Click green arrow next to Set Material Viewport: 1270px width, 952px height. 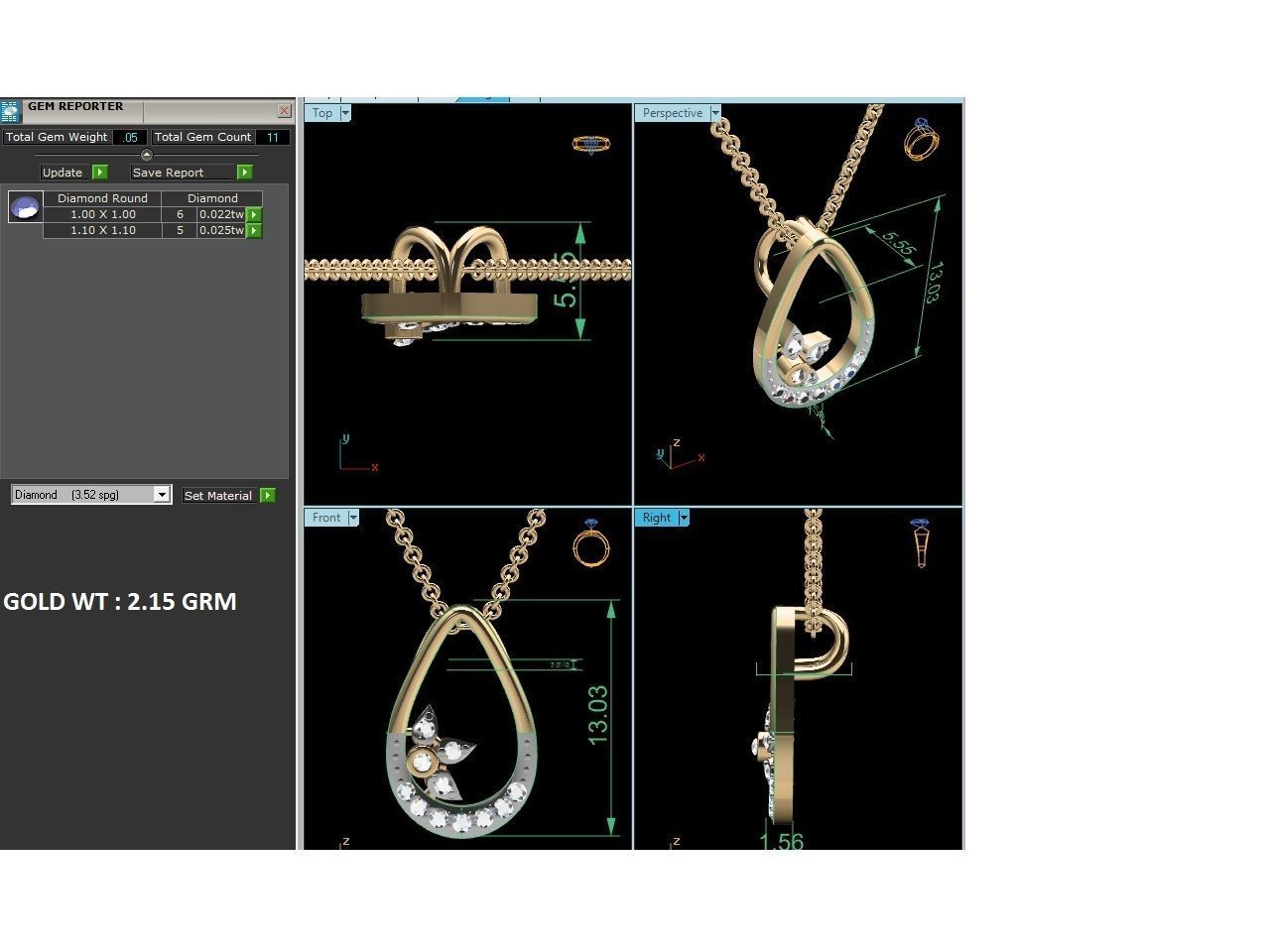click(x=267, y=495)
